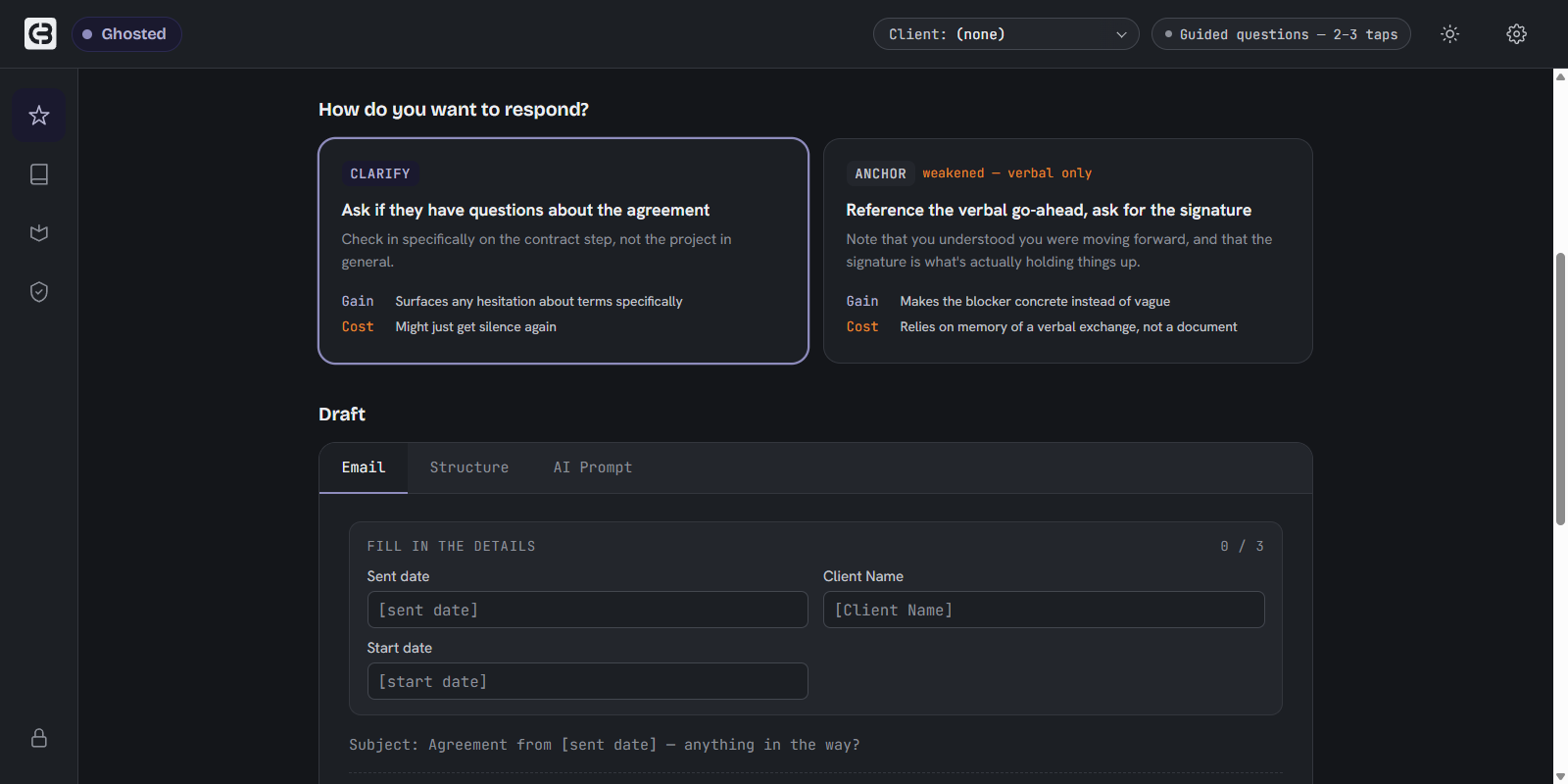Click the vertical scrollbar thumb

(x=1560, y=389)
